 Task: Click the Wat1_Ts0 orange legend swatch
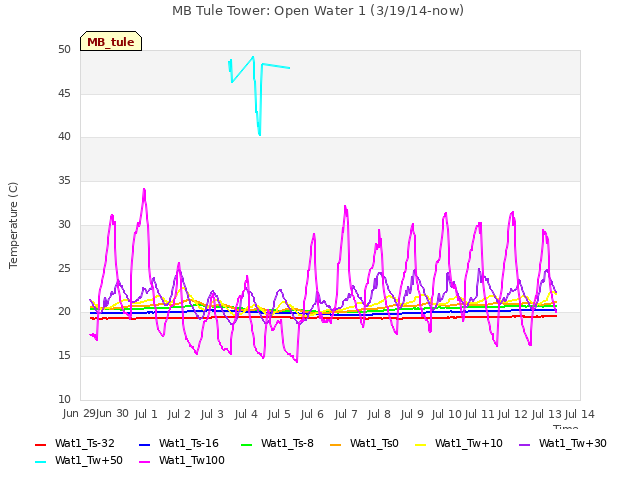[x=336, y=444]
